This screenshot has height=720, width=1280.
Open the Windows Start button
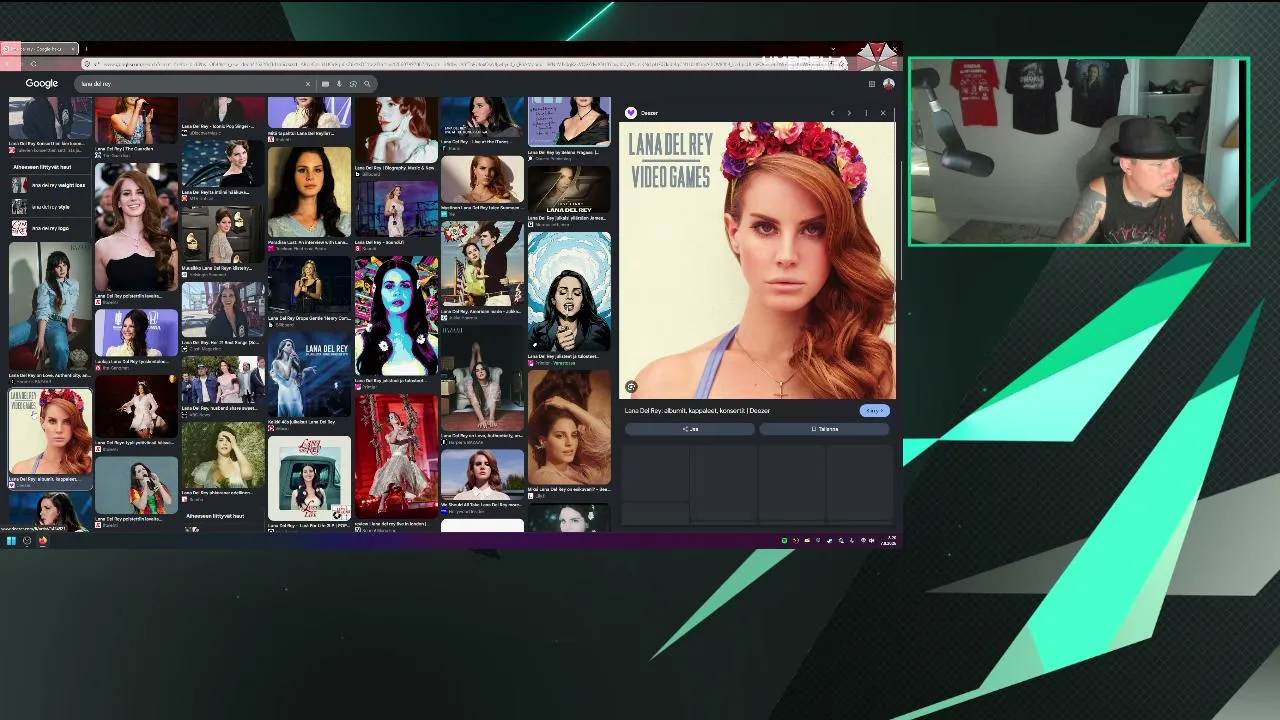(x=11, y=541)
